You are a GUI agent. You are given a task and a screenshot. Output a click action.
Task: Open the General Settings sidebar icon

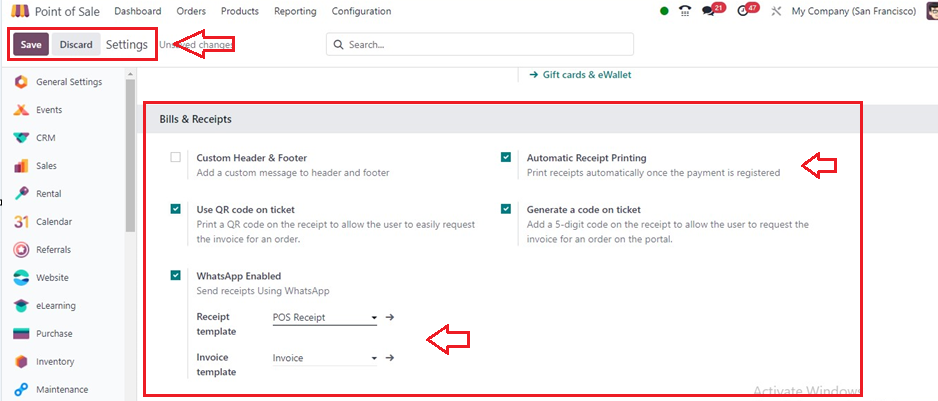click(x=21, y=82)
